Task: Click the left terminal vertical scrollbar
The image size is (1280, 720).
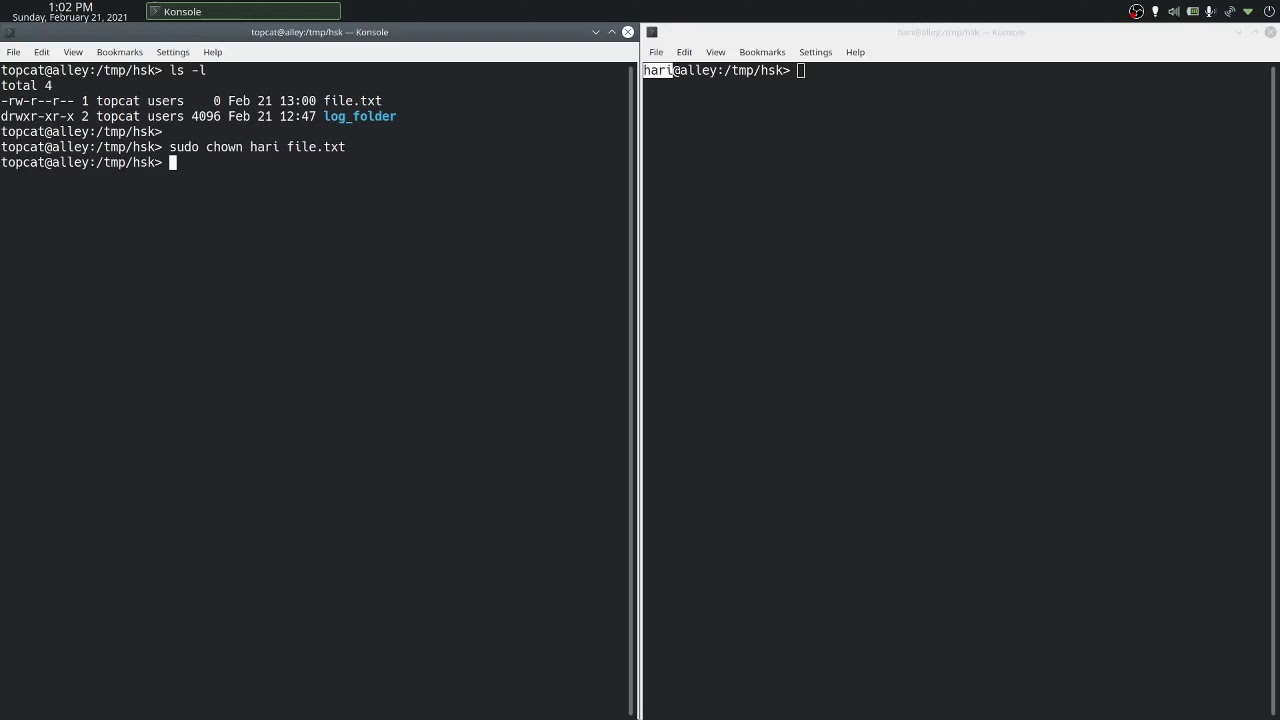Action: [632, 390]
